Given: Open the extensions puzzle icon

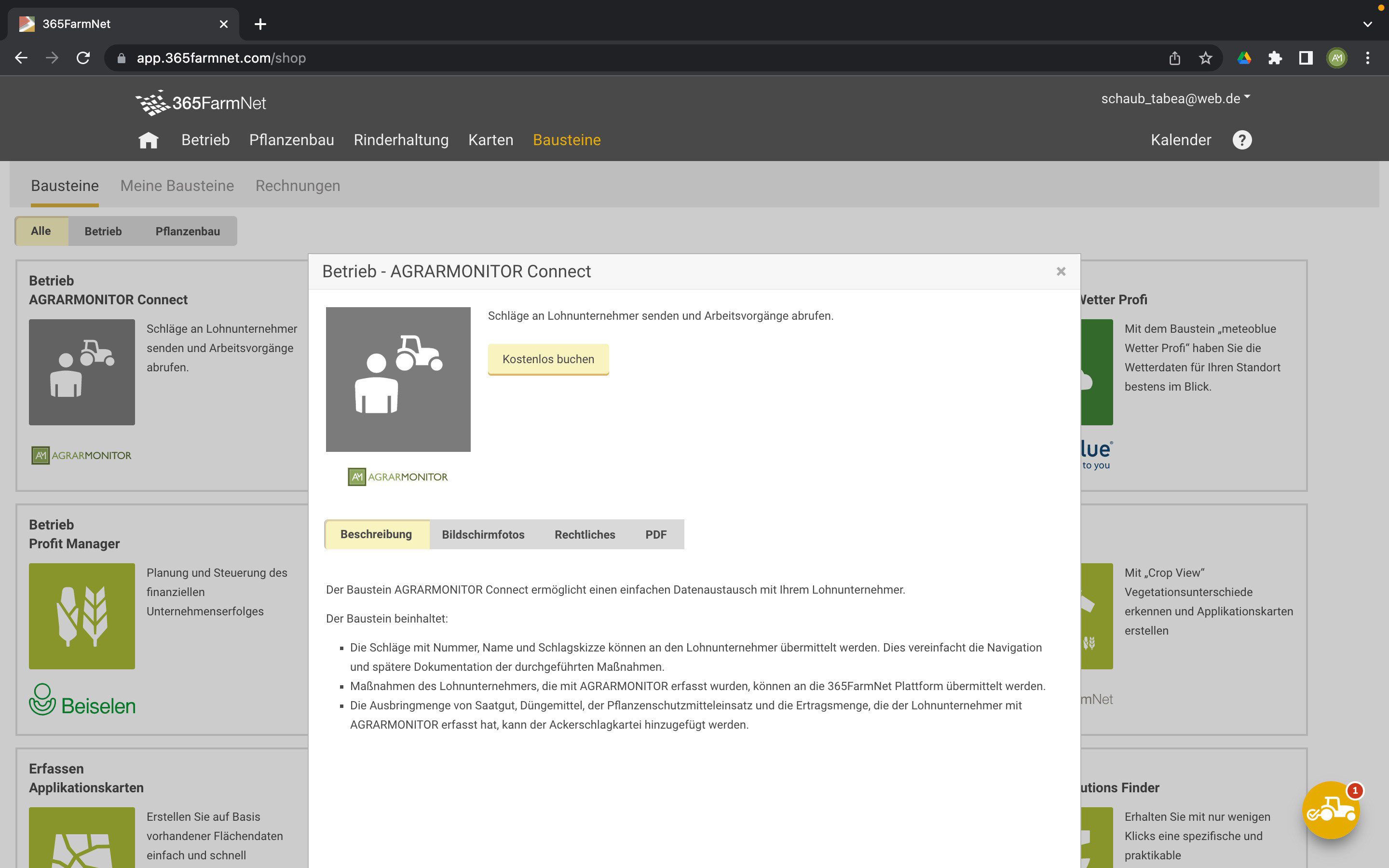Looking at the screenshot, I should tap(1275, 58).
